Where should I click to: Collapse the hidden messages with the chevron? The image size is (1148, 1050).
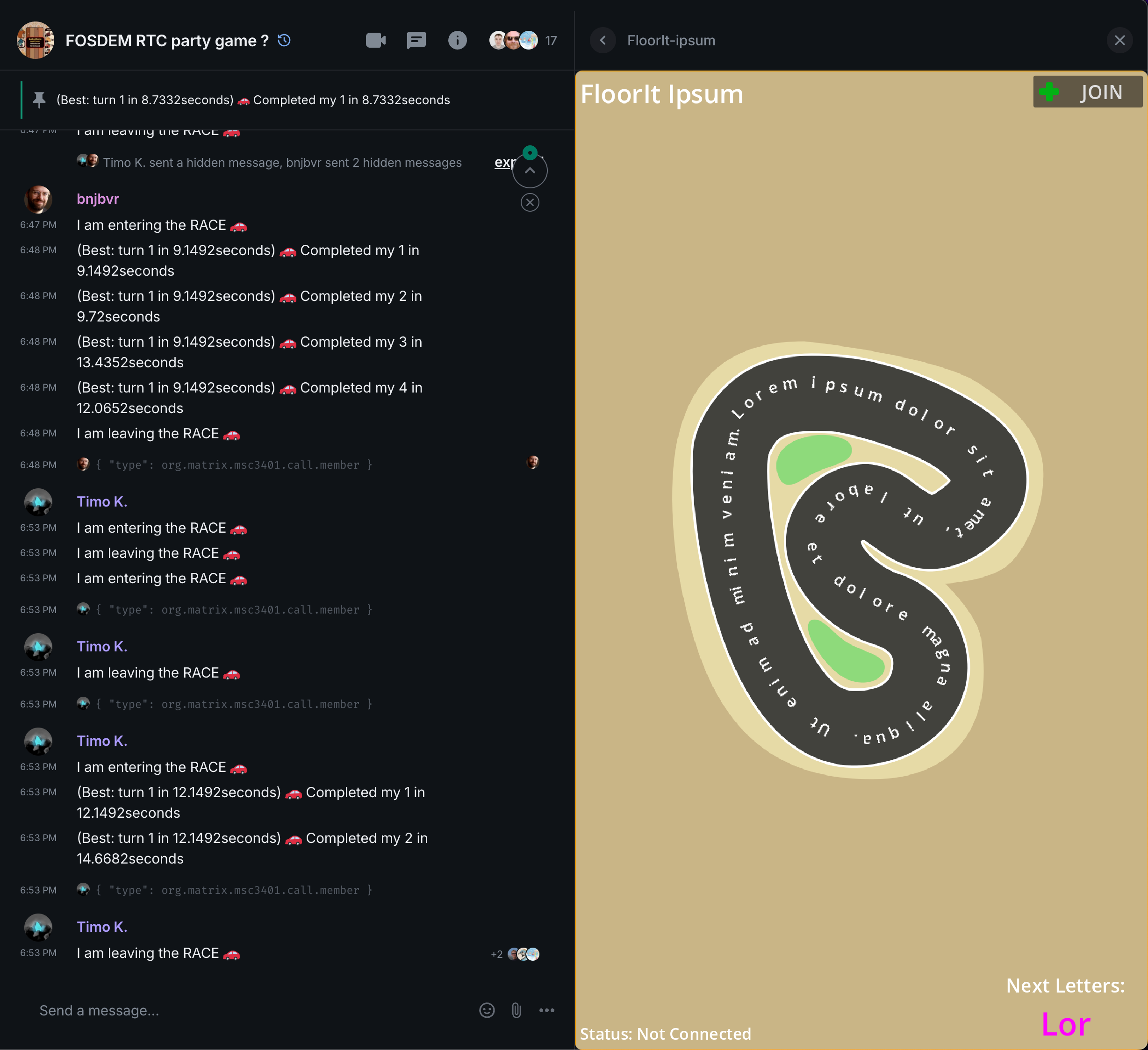[530, 170]
